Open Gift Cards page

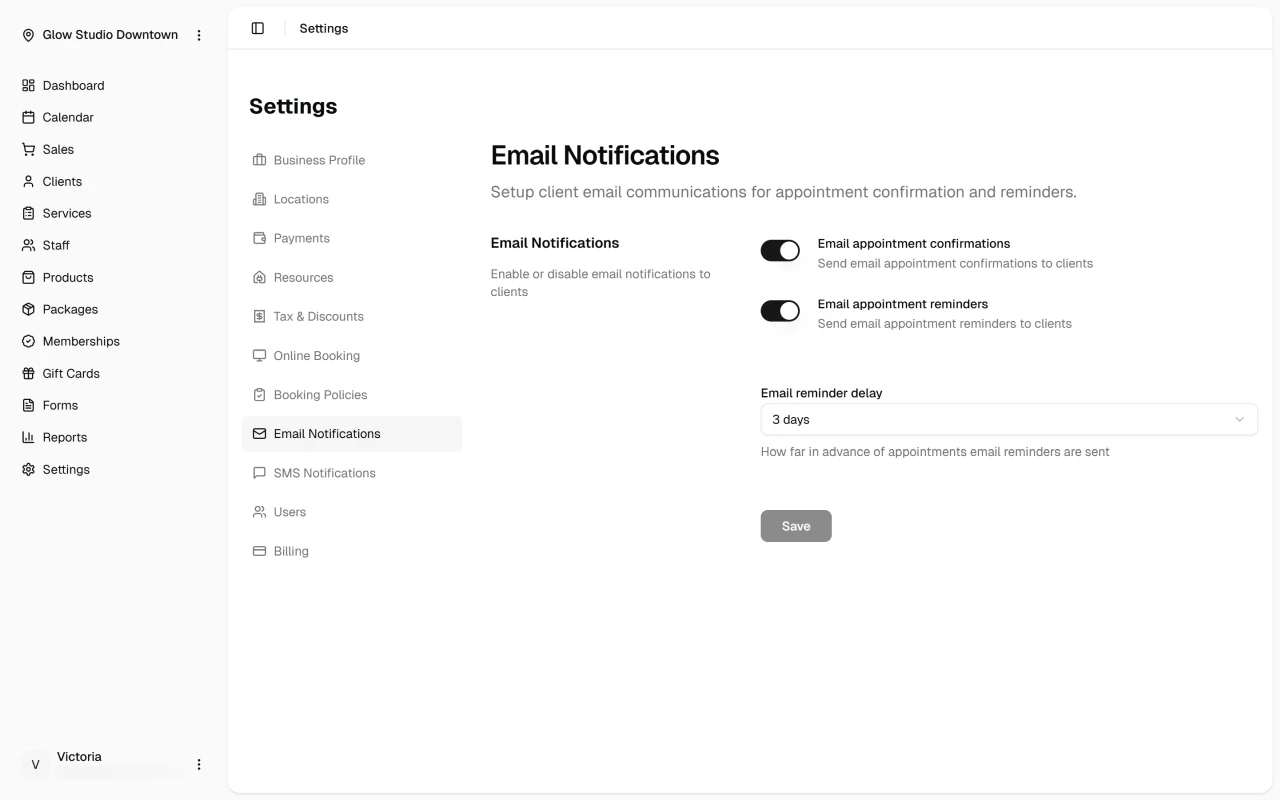click(113, 373)
